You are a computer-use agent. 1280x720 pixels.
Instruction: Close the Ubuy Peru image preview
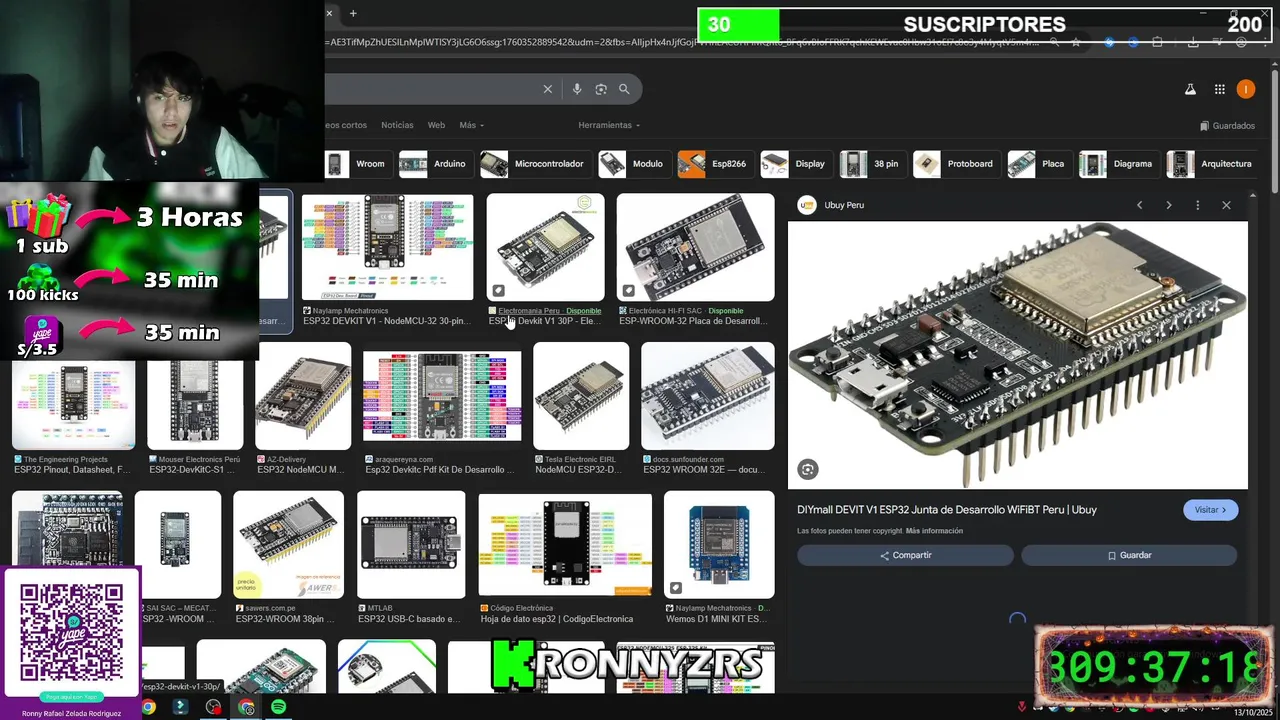[x=1226, y=205]
